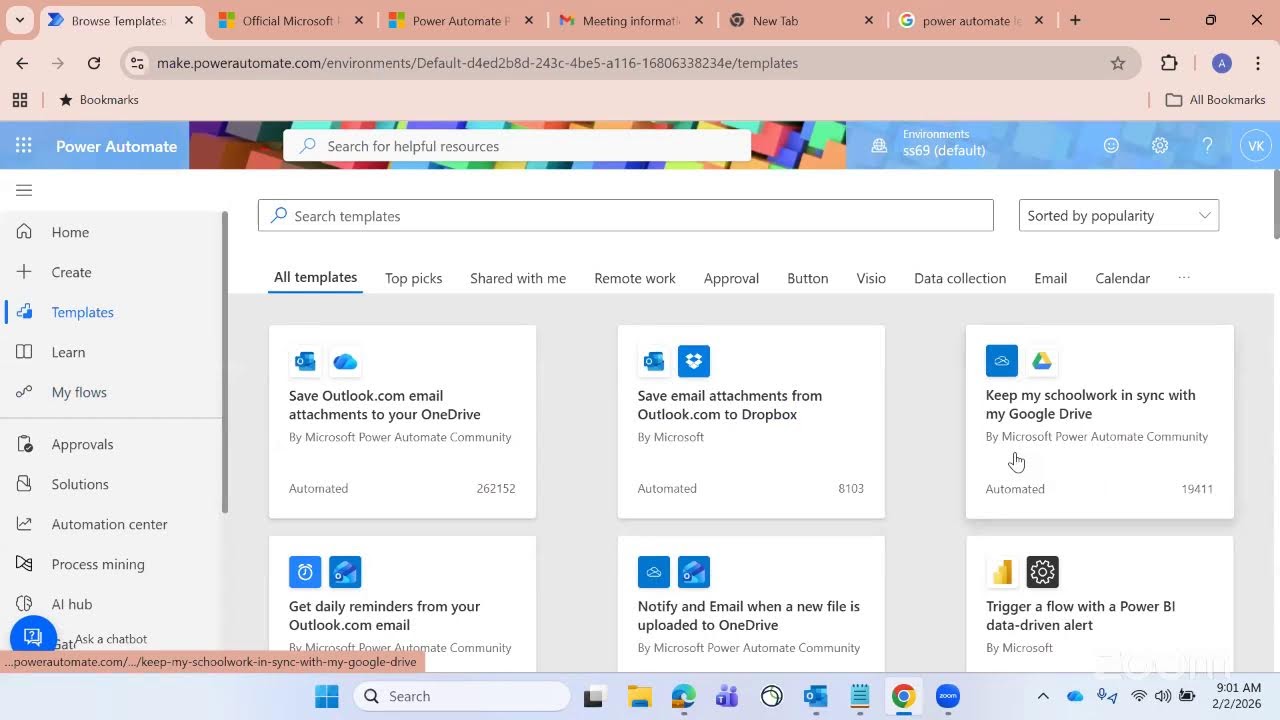
Task: Click the page vertical scrollbar
Action: coord(1276,204)
